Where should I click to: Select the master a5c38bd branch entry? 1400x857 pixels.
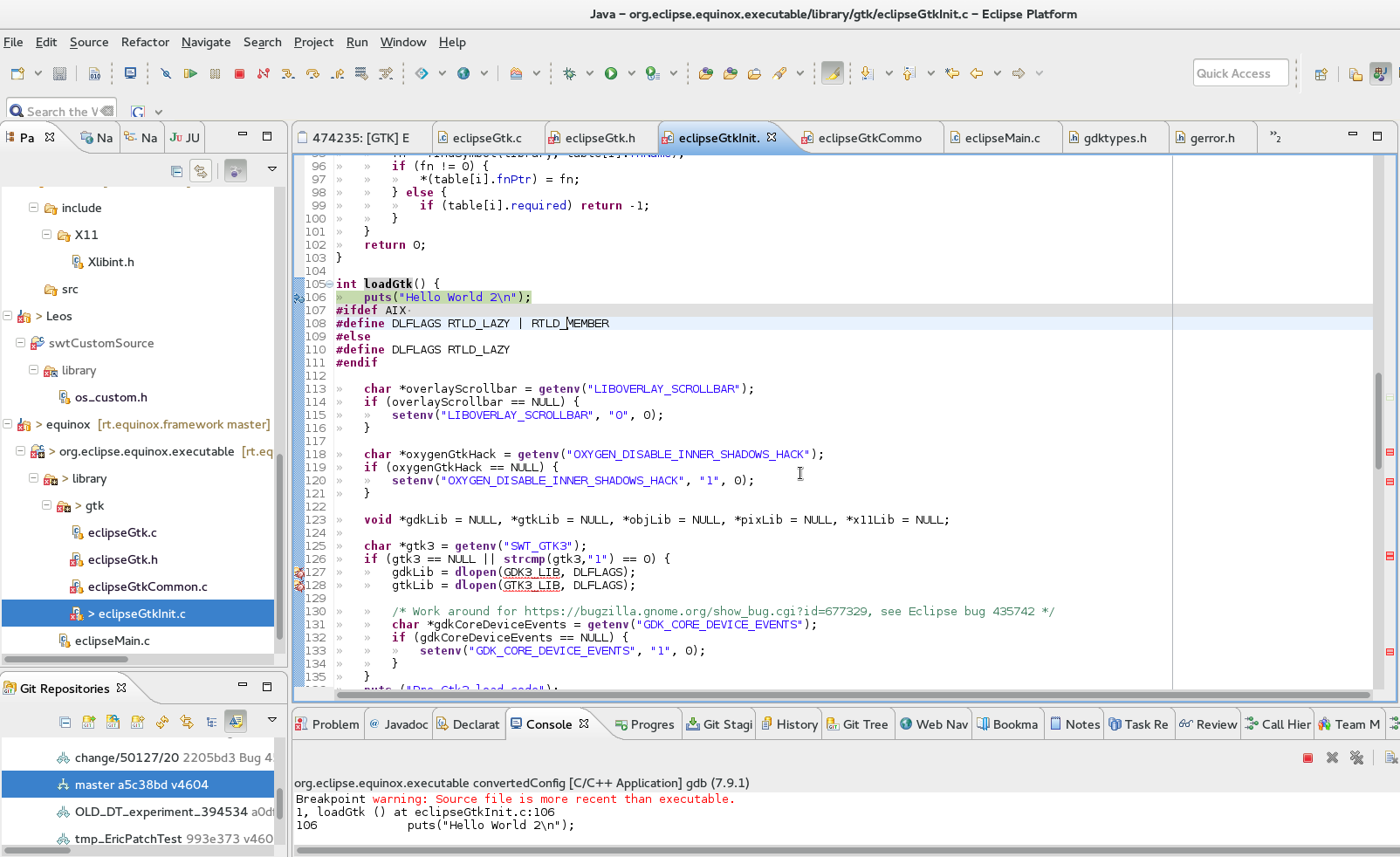140,784
